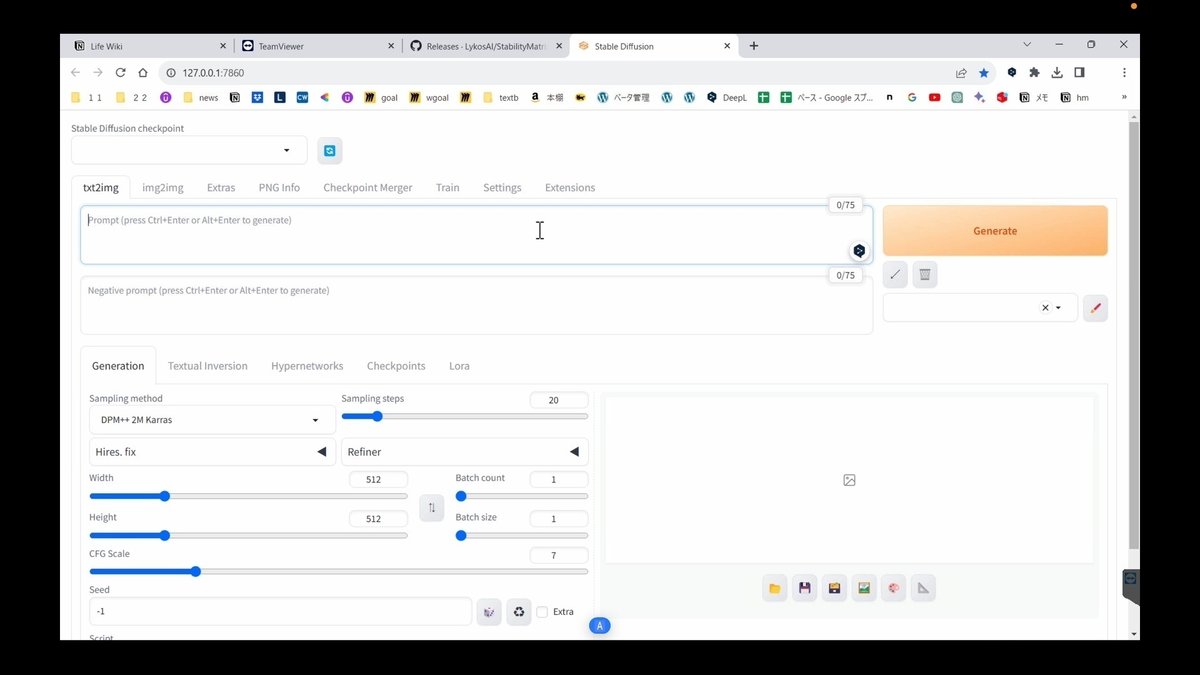Click the Batch count slider
Image resolution: width=1200 pixels, height=675 pixels.
pyautogui.click(x=522, y=496)
